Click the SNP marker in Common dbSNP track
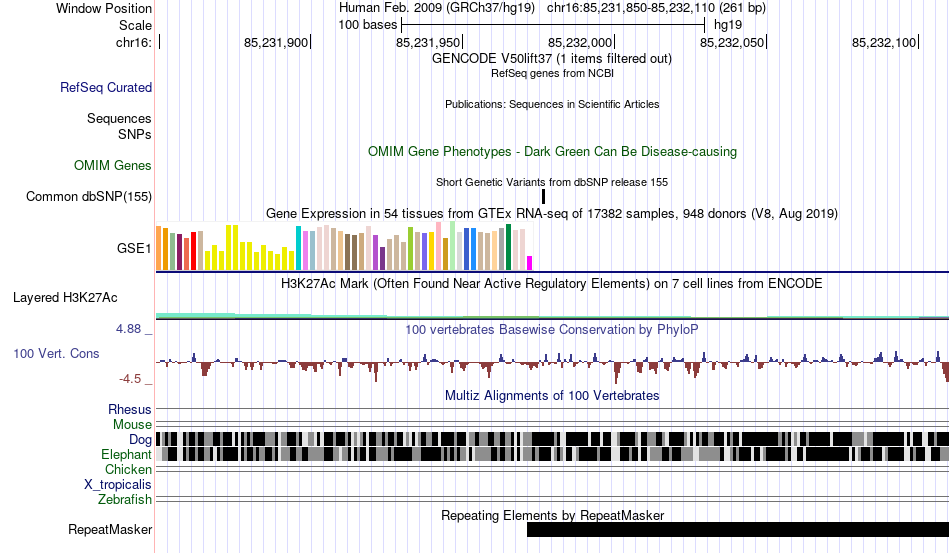The image size is (950, 553). 543,196
